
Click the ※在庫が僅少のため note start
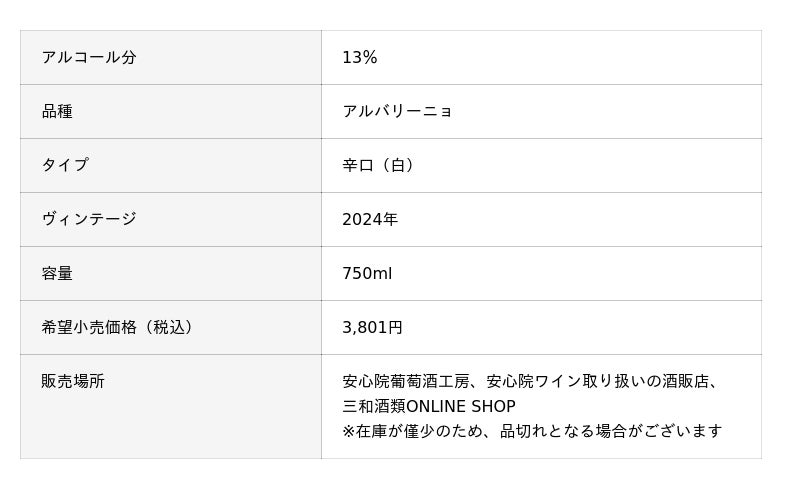pos(414,432)
